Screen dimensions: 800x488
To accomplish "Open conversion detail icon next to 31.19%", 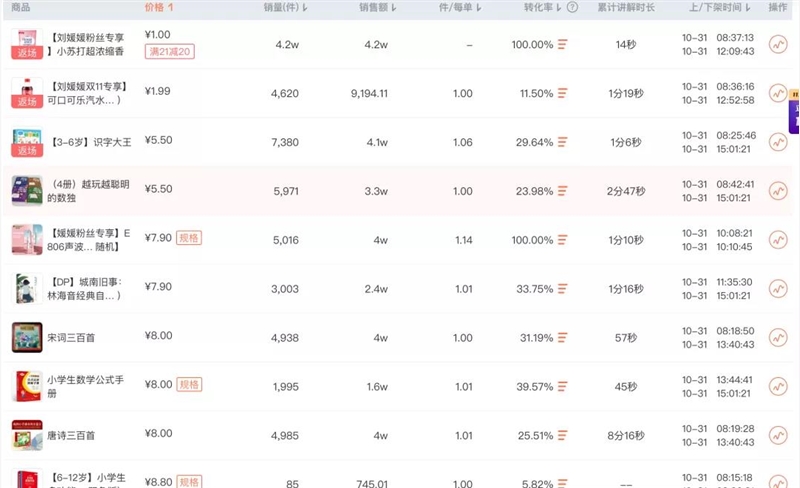I will 563,337.
